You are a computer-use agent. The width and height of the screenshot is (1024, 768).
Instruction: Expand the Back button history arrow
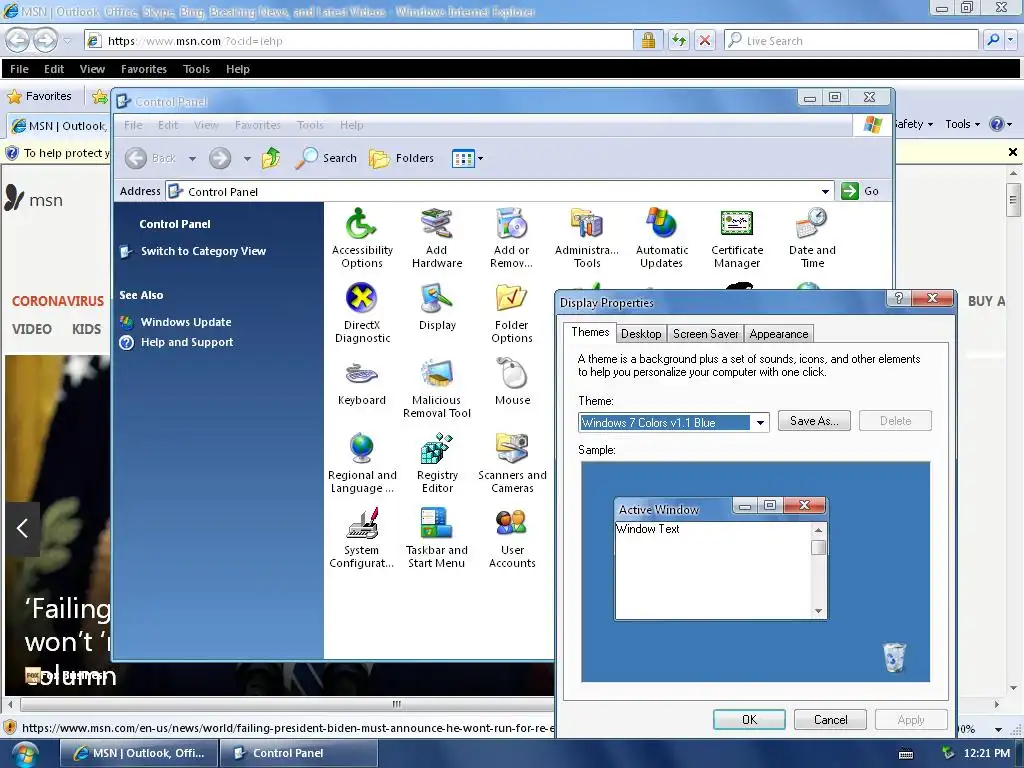192,159
